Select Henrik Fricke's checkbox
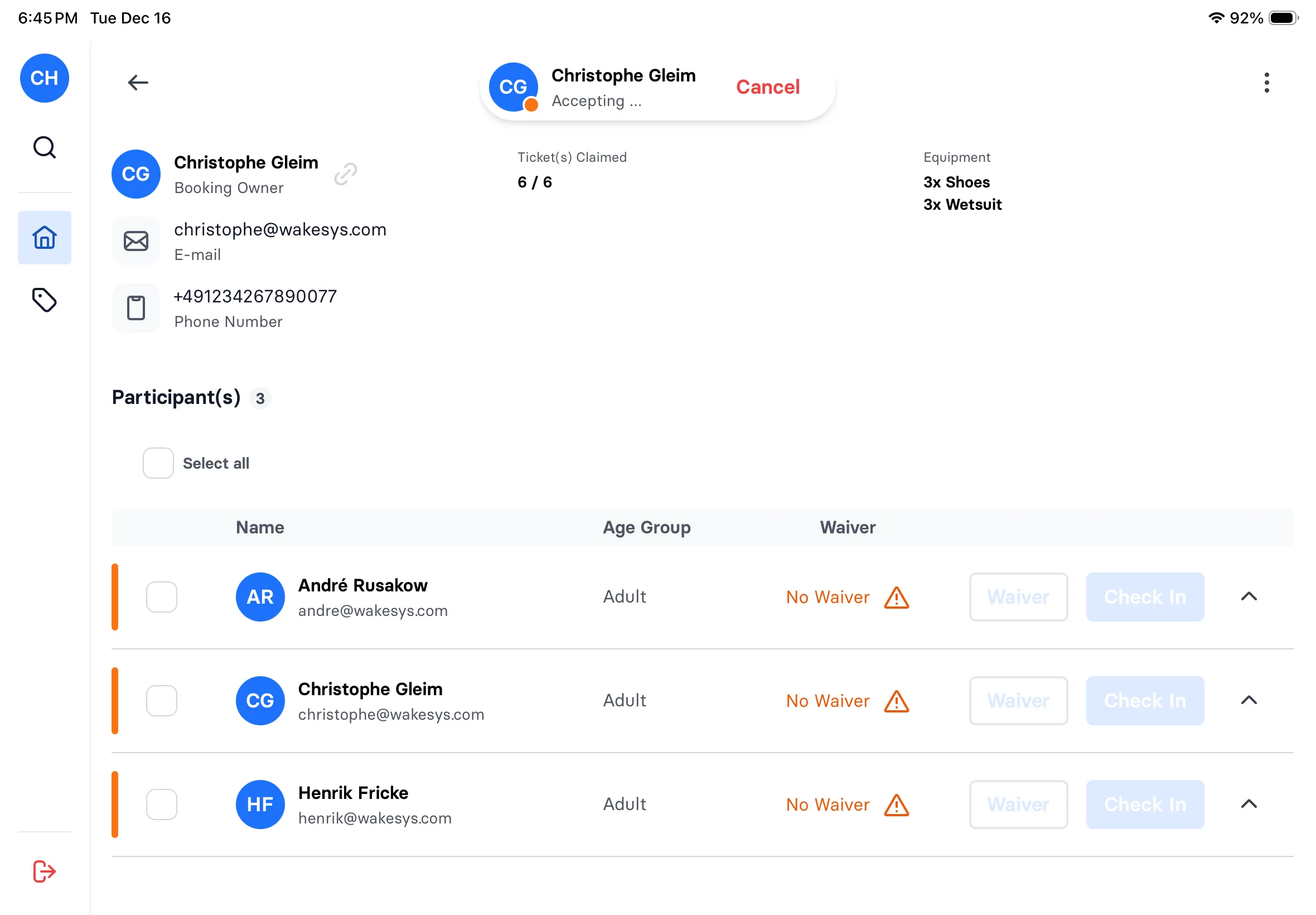Image resolution: width=1316 pixels, height=915 pixels. [162, 804]
